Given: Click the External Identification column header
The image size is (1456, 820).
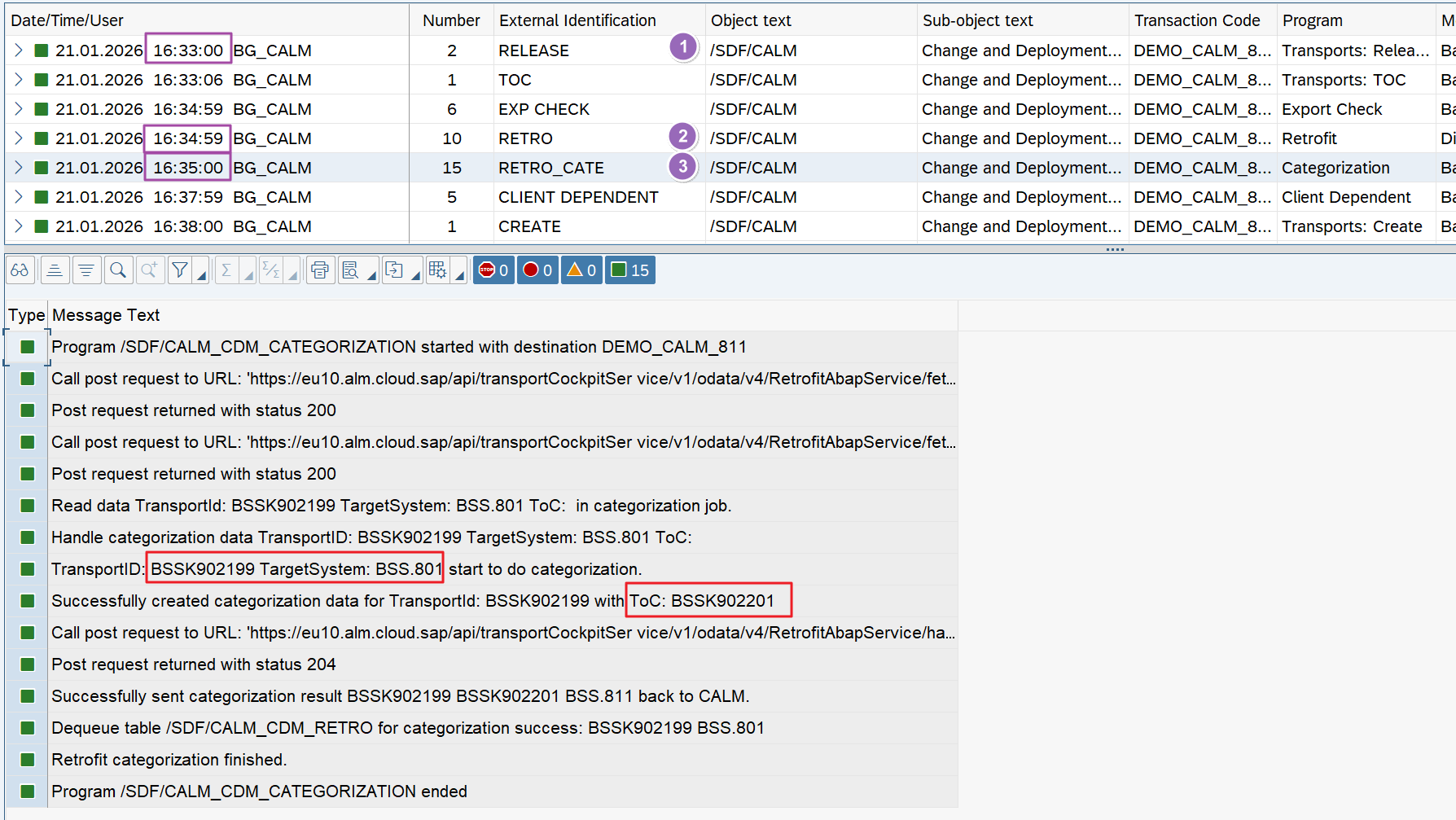Looking at the screenshot, I should click(577, 20).
